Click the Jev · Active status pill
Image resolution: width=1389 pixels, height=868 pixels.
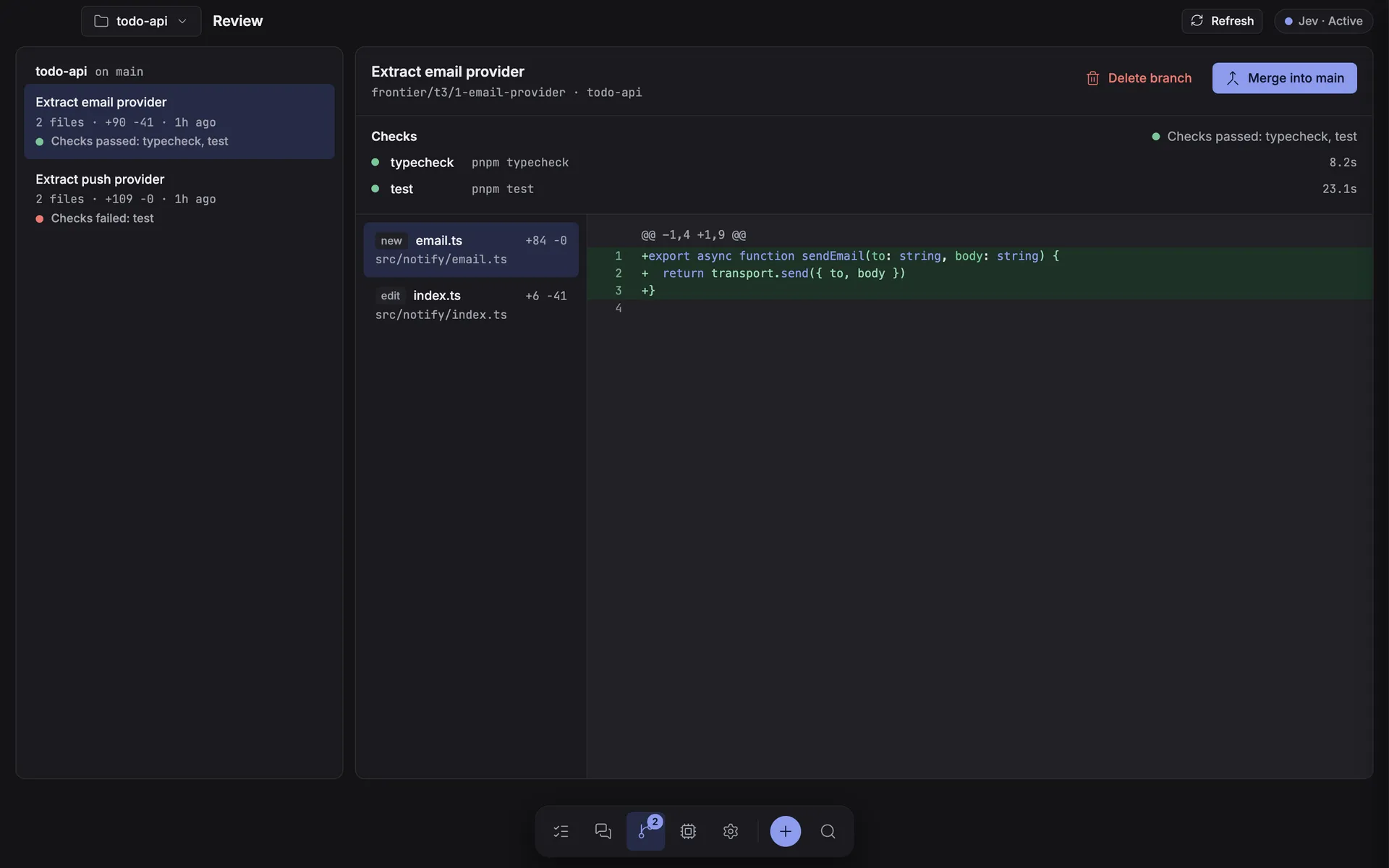pos(1323,21)
